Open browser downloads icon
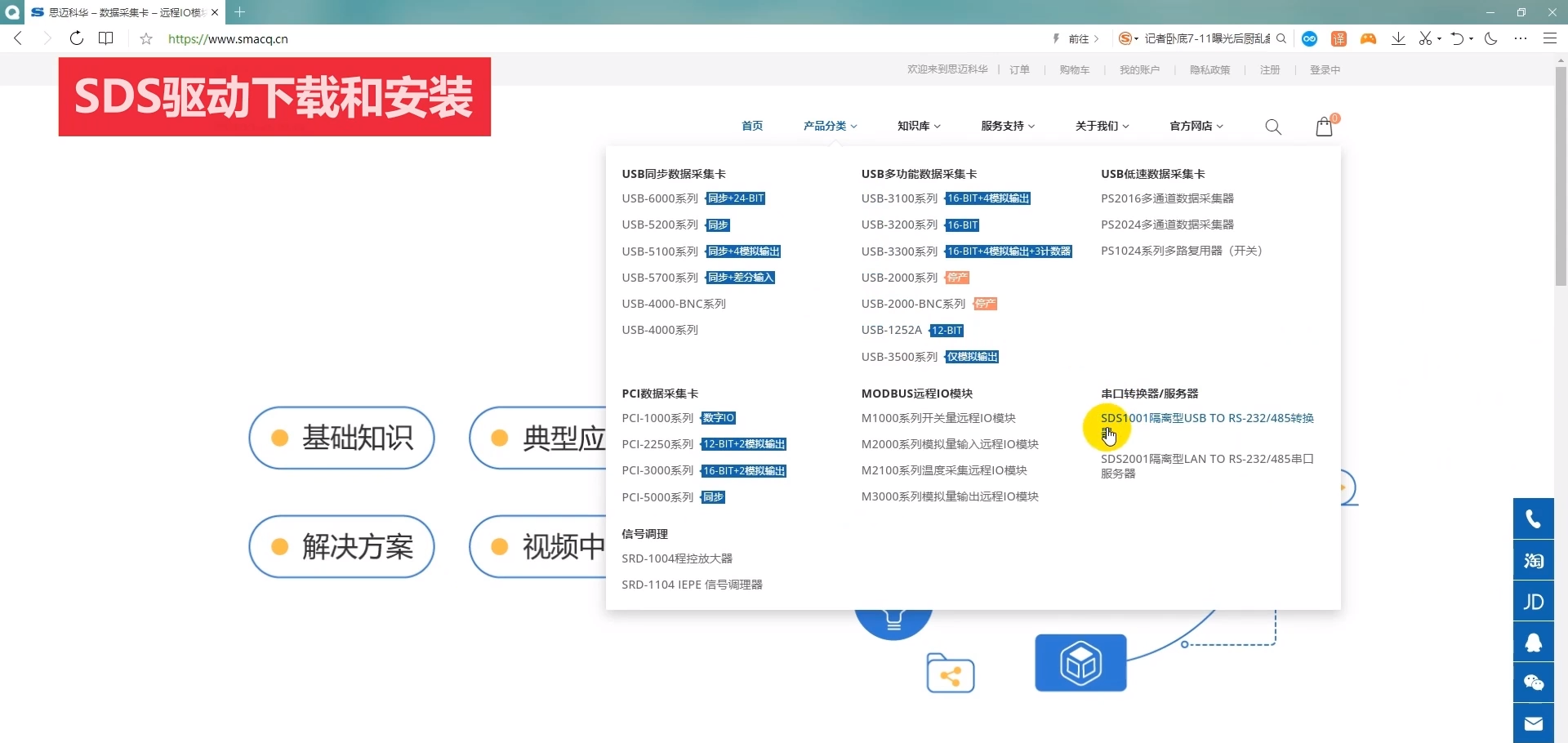This screenshot has width=1568, height=743. point(1398,38)
